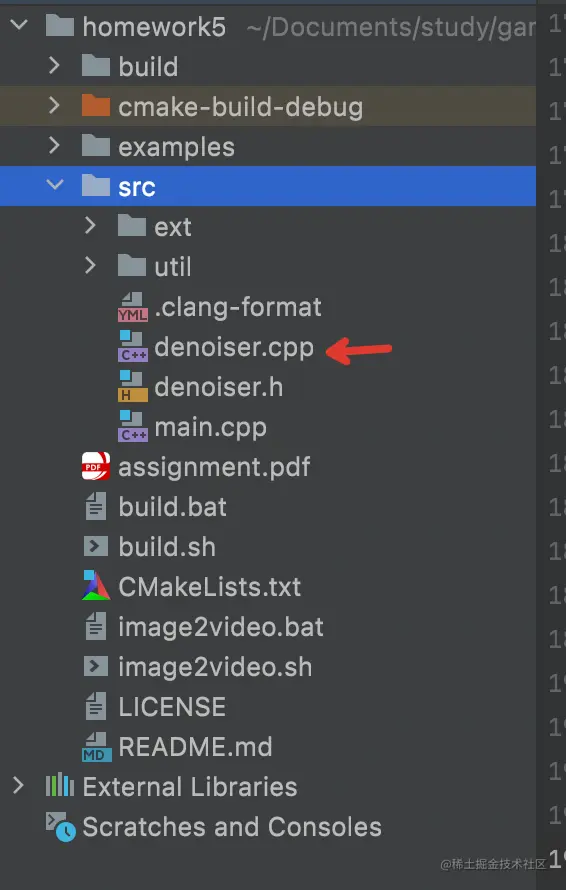Image resolution: width=566 pixels, height=890 pixels.
Task: Click the .clang-format YML file icon
Action: 133,307
